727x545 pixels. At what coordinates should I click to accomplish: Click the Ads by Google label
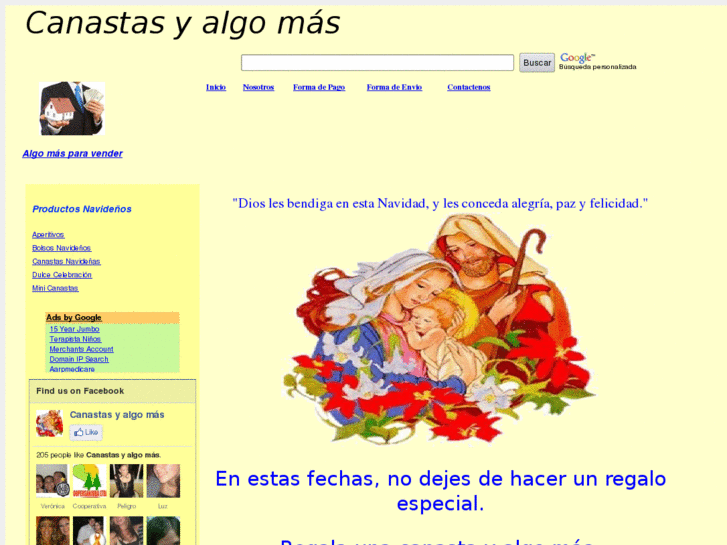(74, 317)
